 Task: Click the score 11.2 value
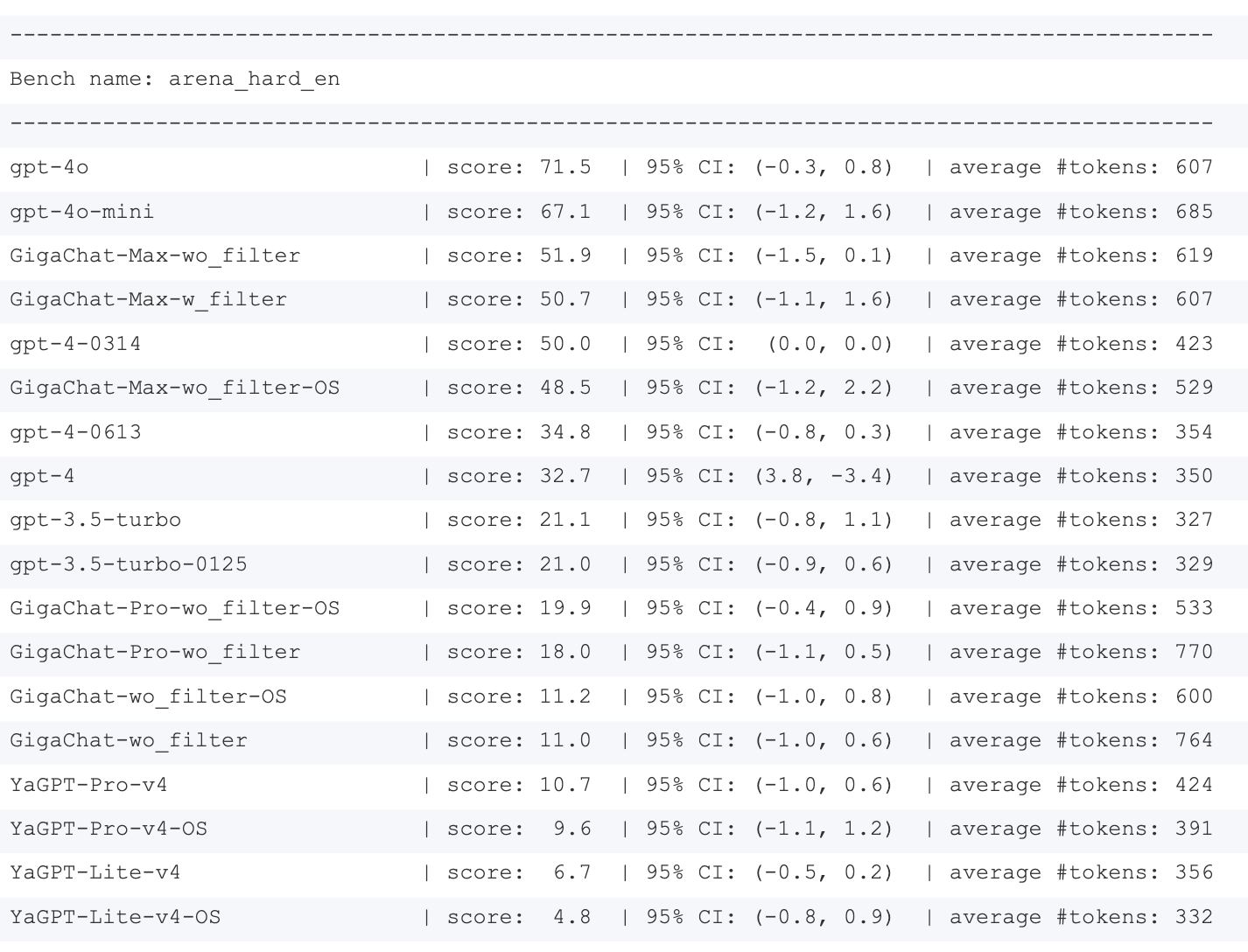565,696
